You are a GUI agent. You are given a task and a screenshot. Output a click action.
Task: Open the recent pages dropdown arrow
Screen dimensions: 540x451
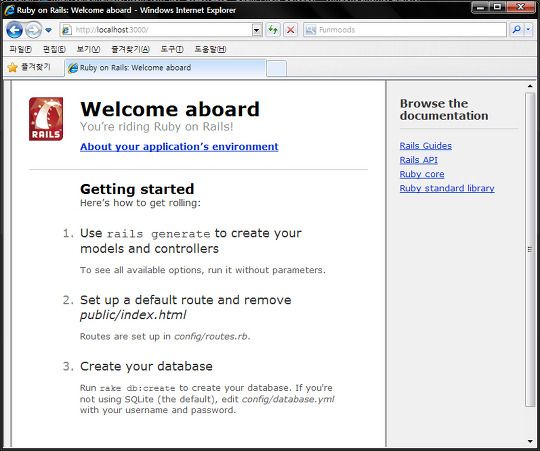(49, 30)
